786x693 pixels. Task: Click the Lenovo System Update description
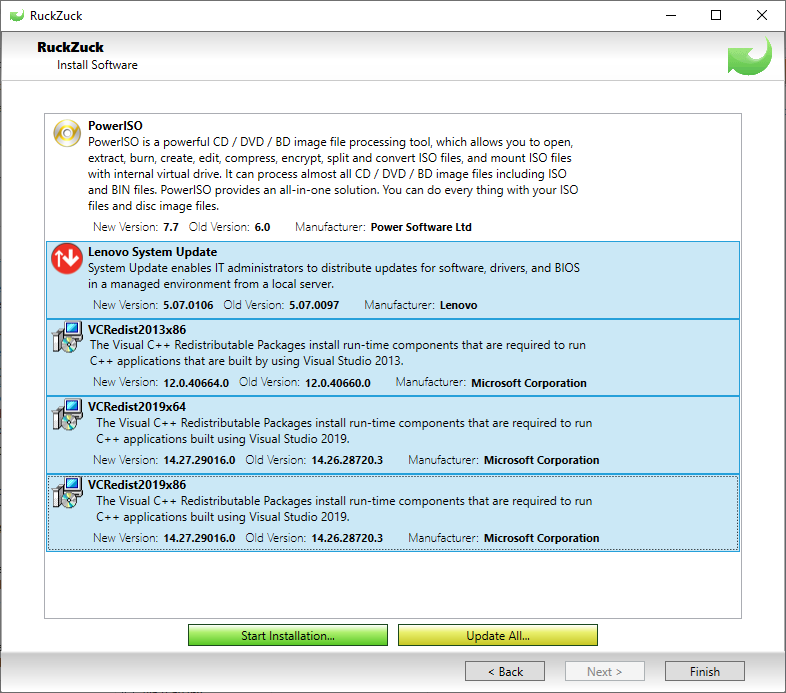[334, 276]
